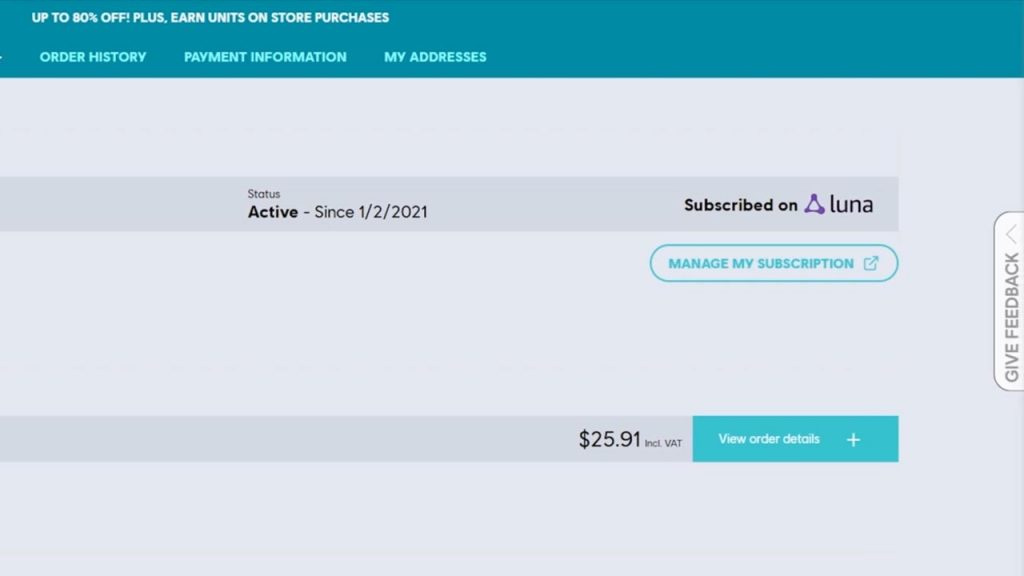The width and height of the screenshot is (1024, 576).
Task: Switch to Payment Information tab
Action: click(x=265, y=57)
